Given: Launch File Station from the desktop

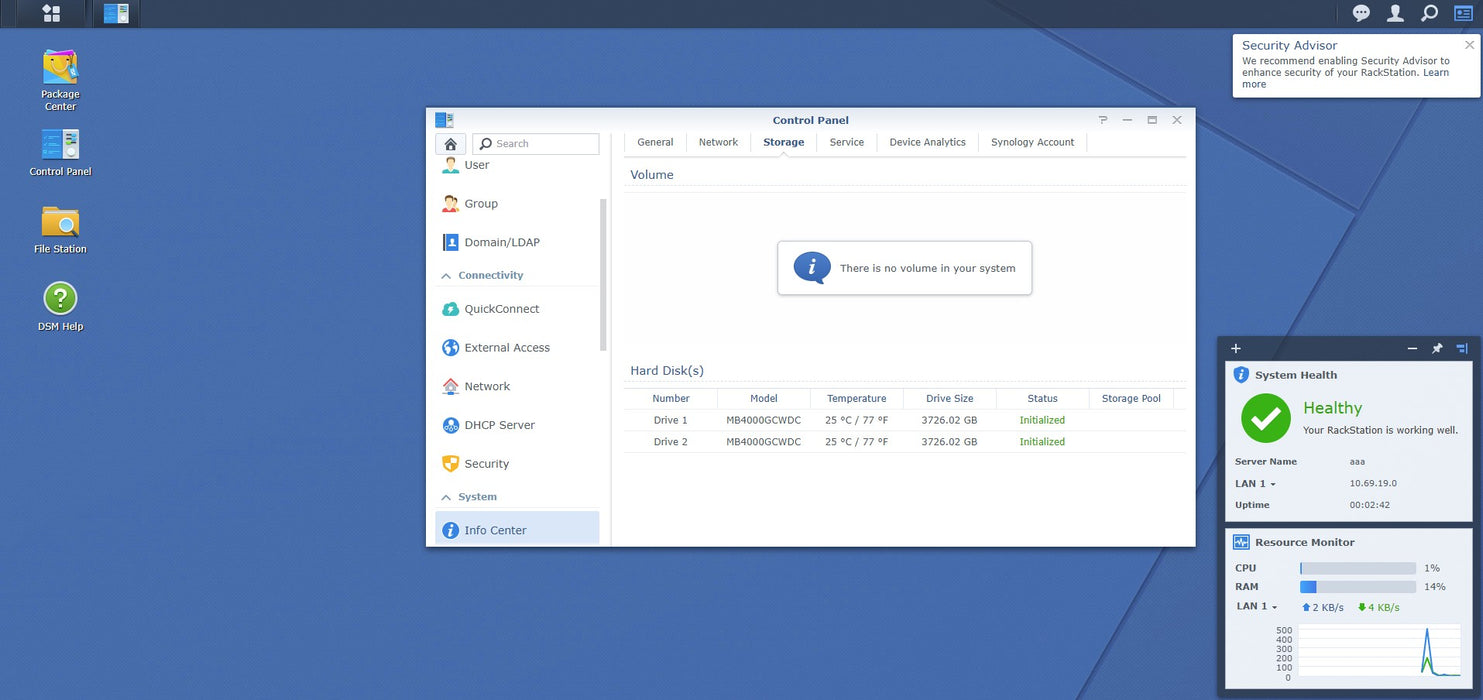Looking at the screenshot, I should coord(60,230).
